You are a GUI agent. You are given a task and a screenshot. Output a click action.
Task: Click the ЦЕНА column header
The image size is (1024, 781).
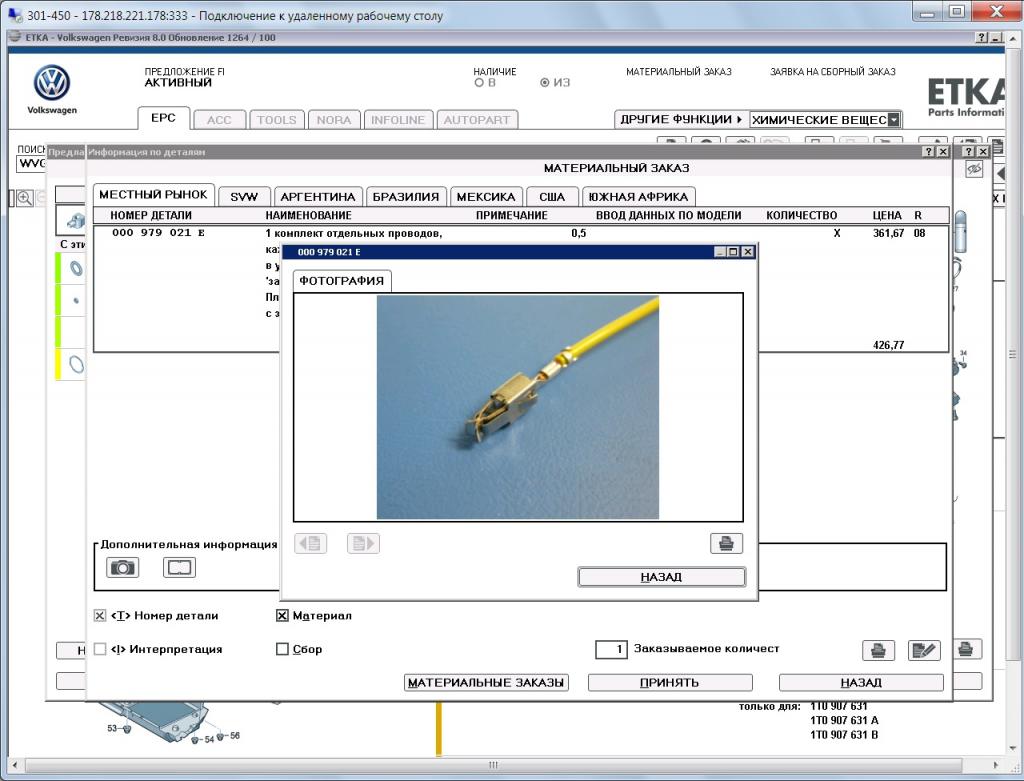pyautogui.click(x=887, y=215)
